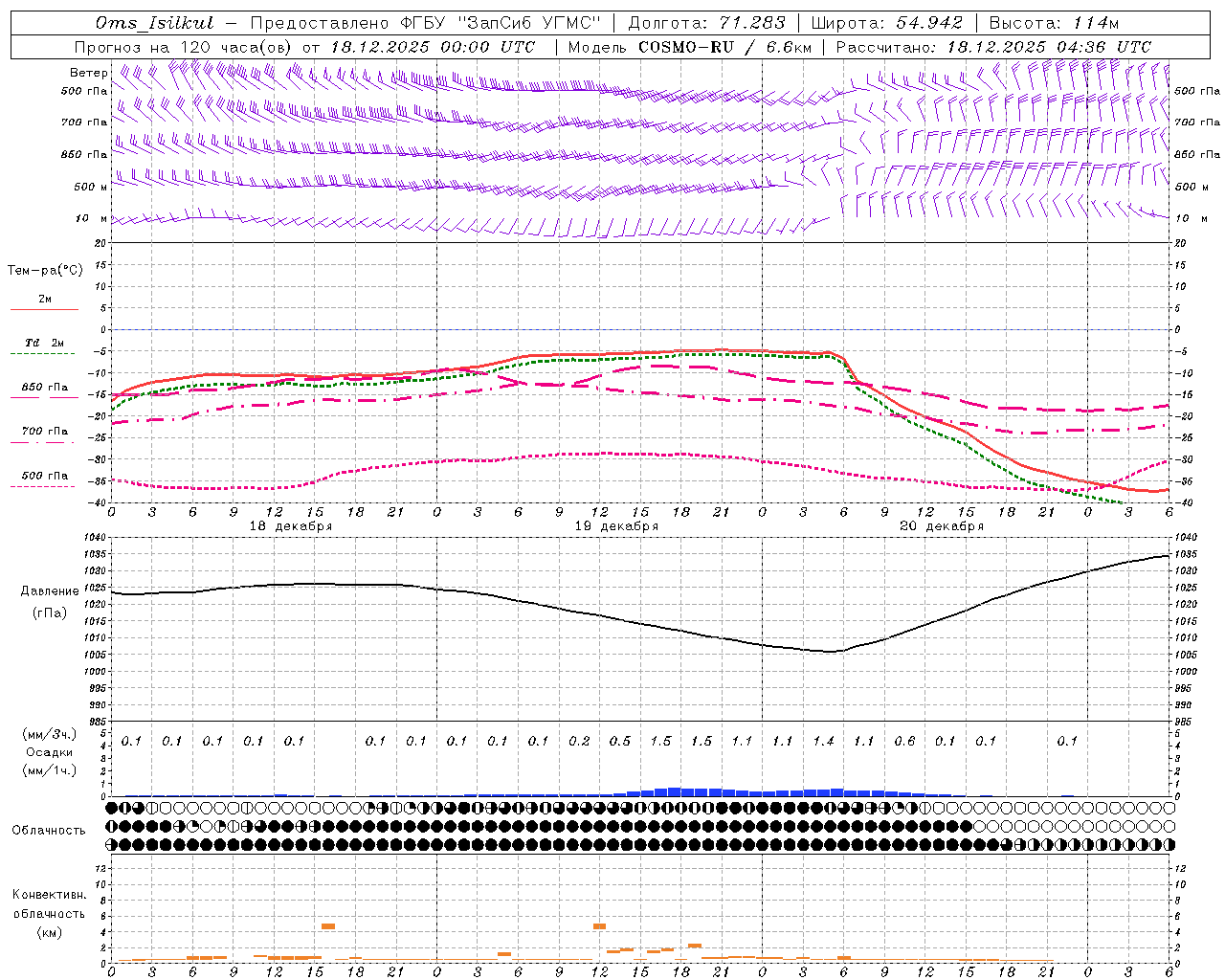Select the "1.4" precipitation value
Image resolution: width=1225 pixels, height=980 pixels.
point(823,741)
